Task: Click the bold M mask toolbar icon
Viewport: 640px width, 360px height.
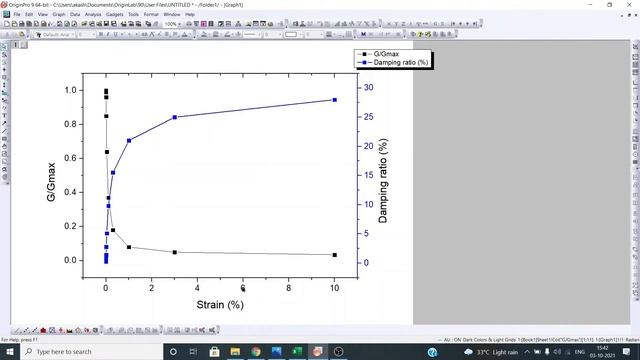Action: click(x=363, y=35)
